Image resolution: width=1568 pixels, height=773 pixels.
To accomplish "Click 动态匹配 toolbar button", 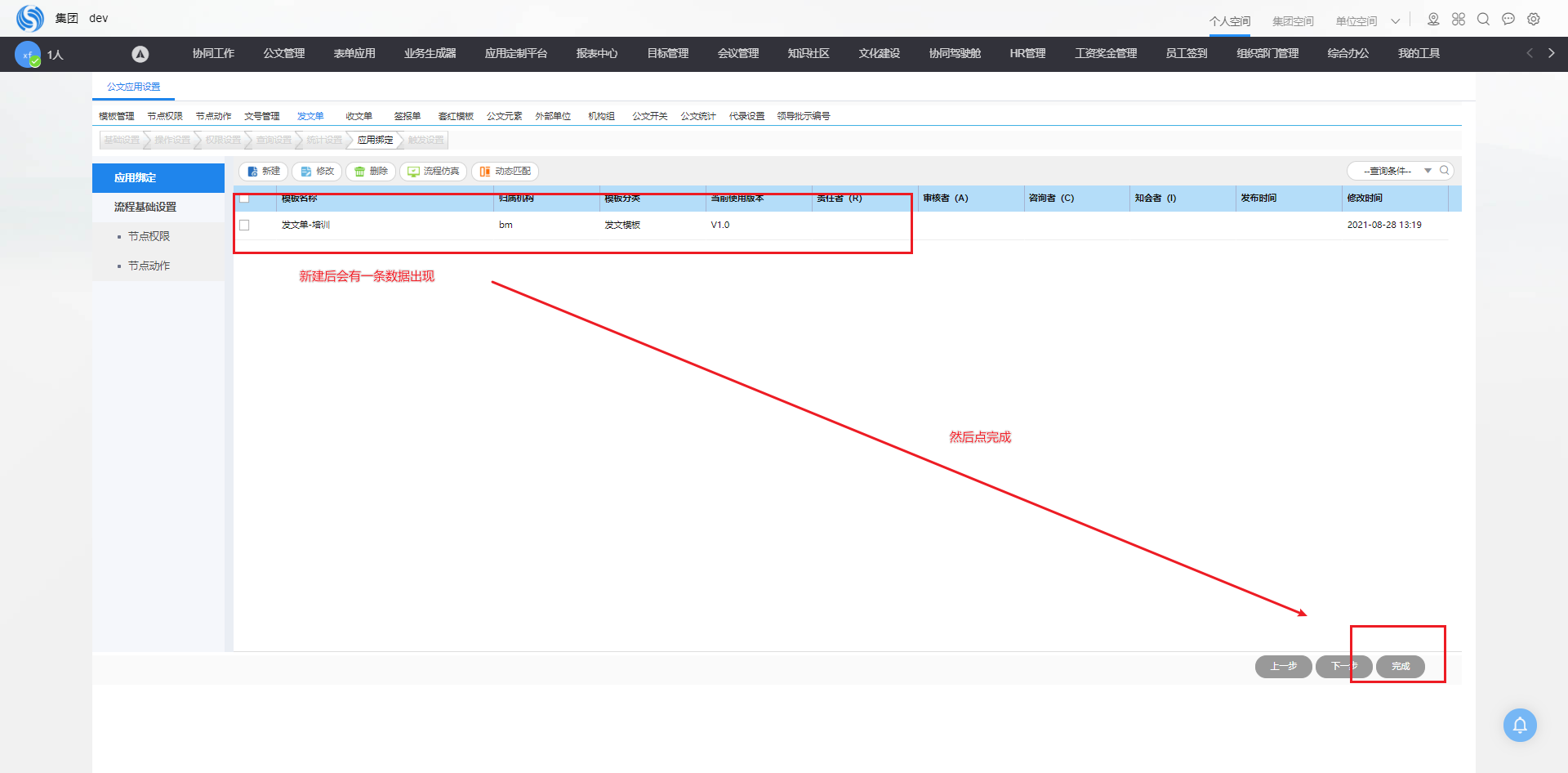I will click(505, 172).
